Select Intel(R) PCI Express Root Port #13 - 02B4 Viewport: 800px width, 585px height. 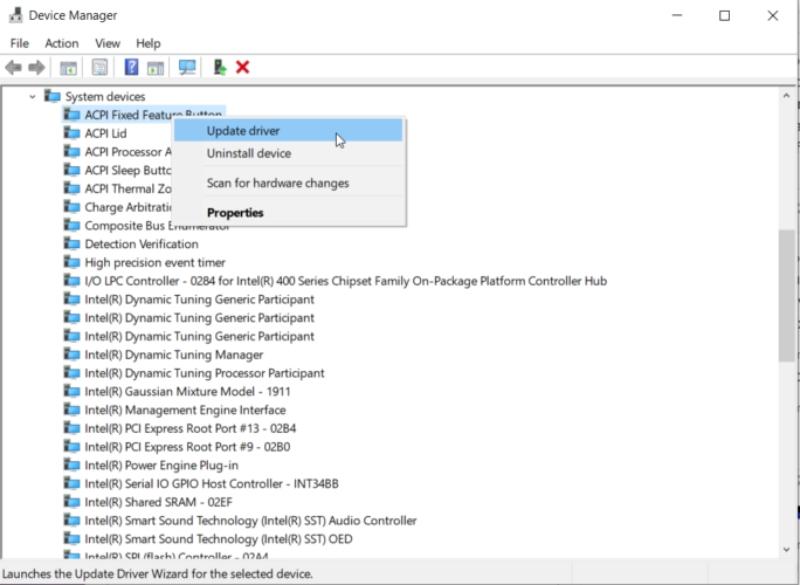pos(190,428)
